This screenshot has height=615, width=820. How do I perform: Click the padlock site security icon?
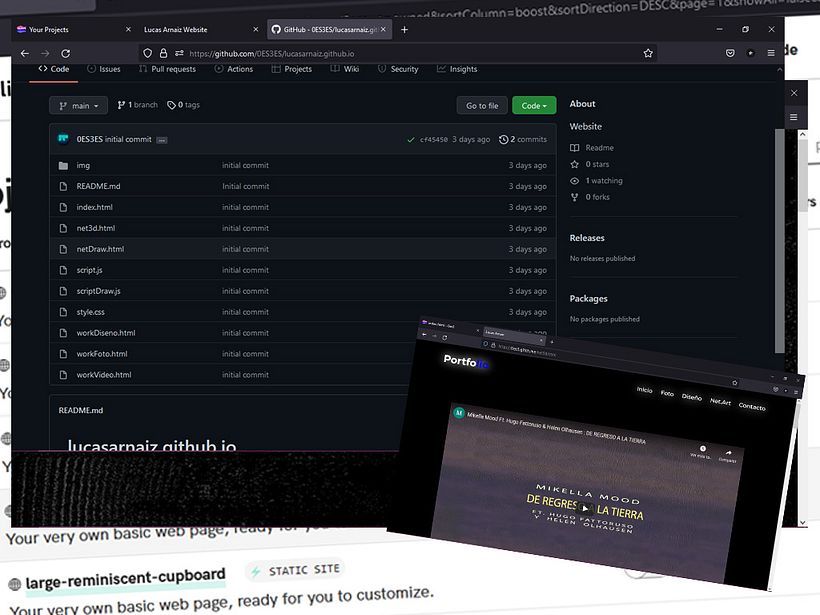(x=163, y=53)
